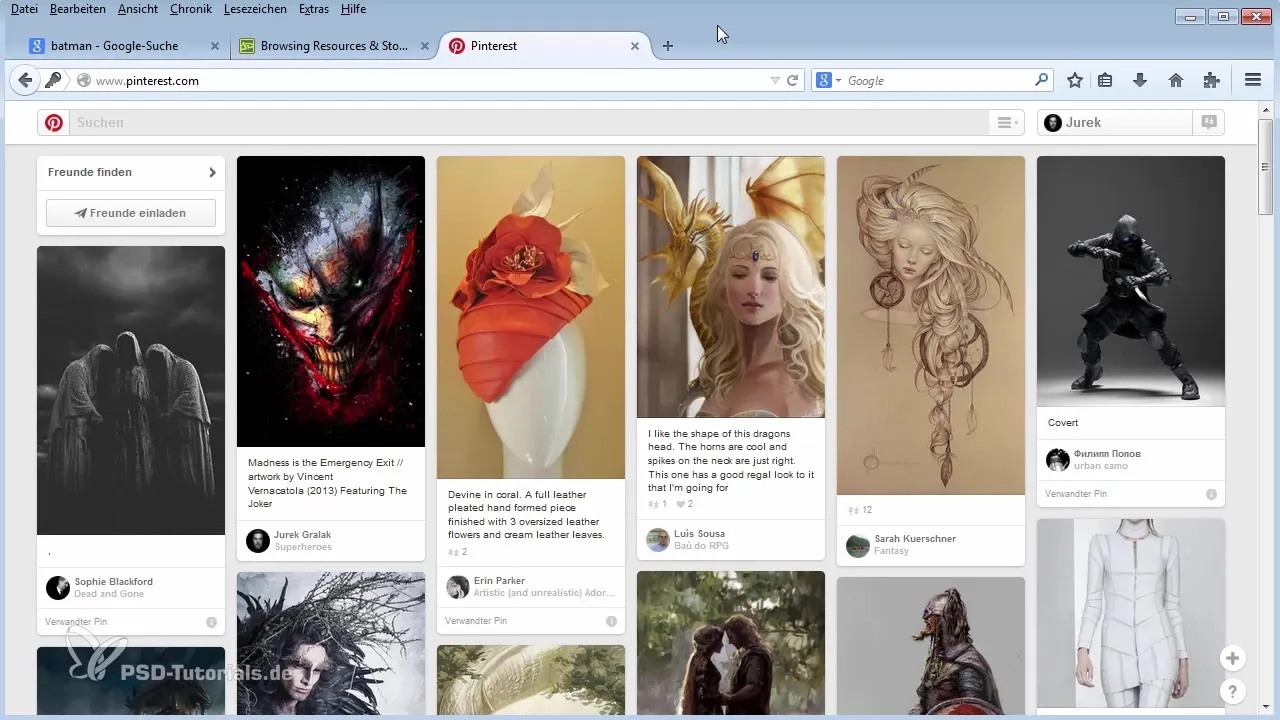Screen dimensions: 1280x720
Task: Click Филипп Попов profile avatar
Action: click(x=1058, y=460)
